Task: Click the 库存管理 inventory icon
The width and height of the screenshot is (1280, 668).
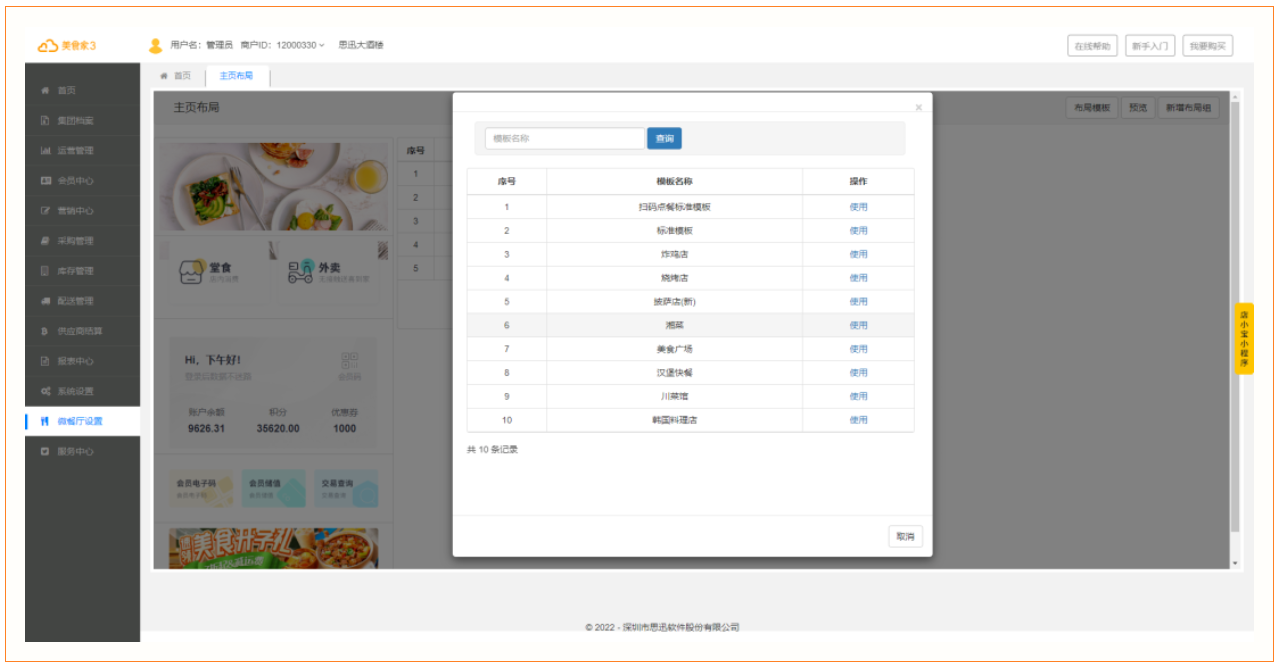Action: point(43,270)
